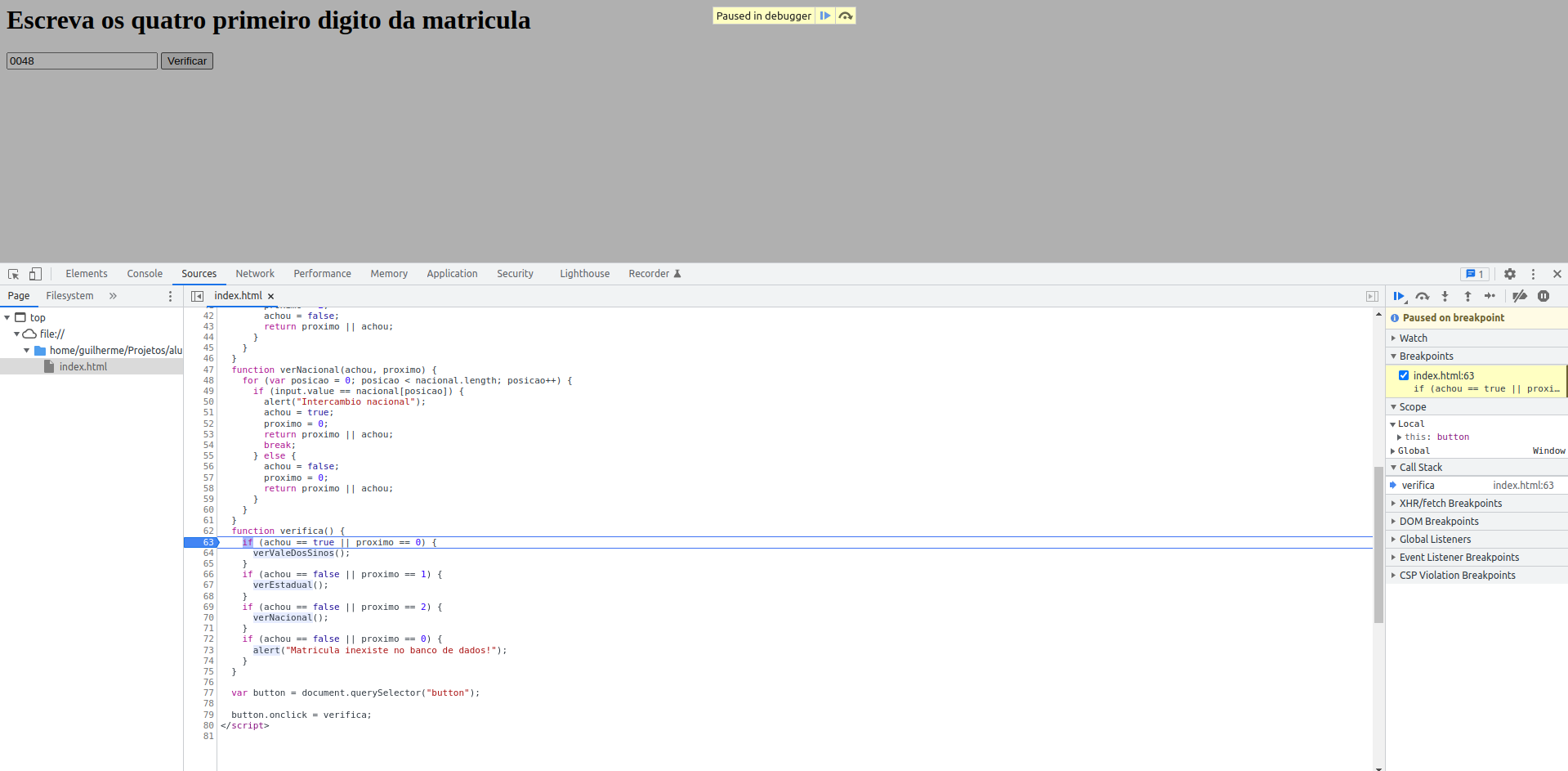The height and width of the screenshot is (771, 1568).
Task: Open the Application tab
Action: 452,274
